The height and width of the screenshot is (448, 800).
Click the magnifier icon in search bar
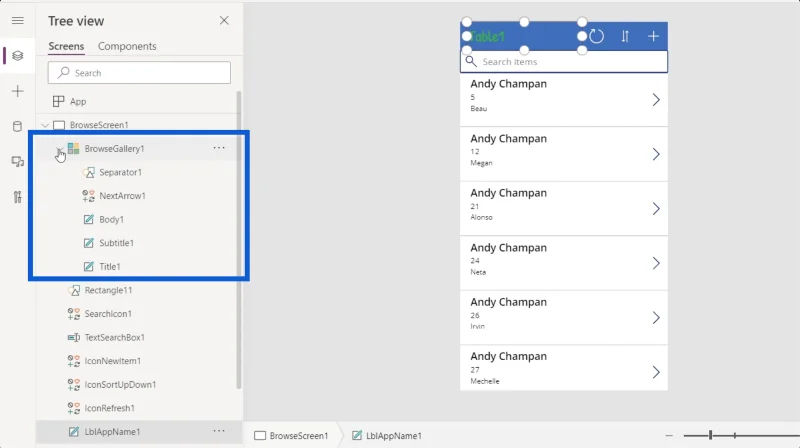[x=471, y=62]
